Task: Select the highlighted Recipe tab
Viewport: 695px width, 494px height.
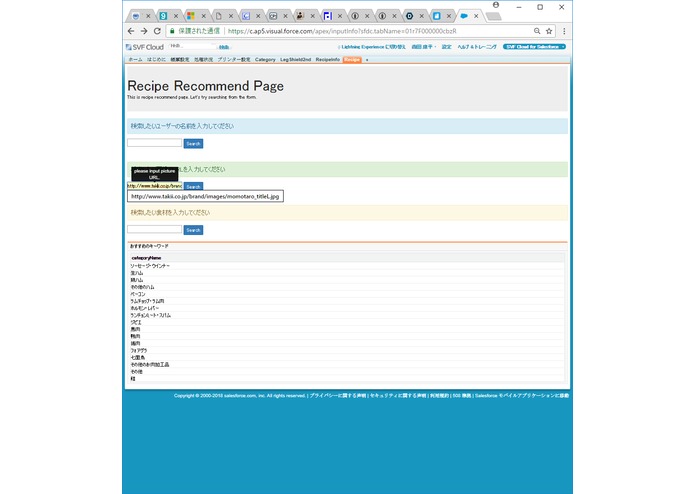Action: [352, 59]
